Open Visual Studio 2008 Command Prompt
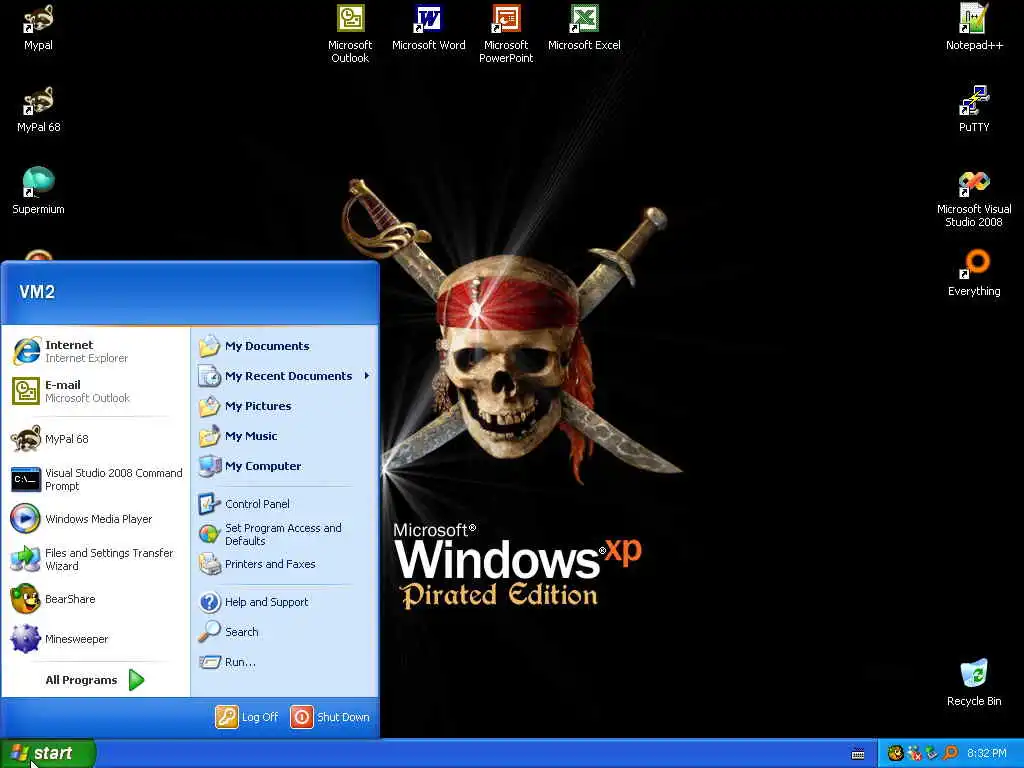Viewport: 1024px width, 768px height. 97,479
